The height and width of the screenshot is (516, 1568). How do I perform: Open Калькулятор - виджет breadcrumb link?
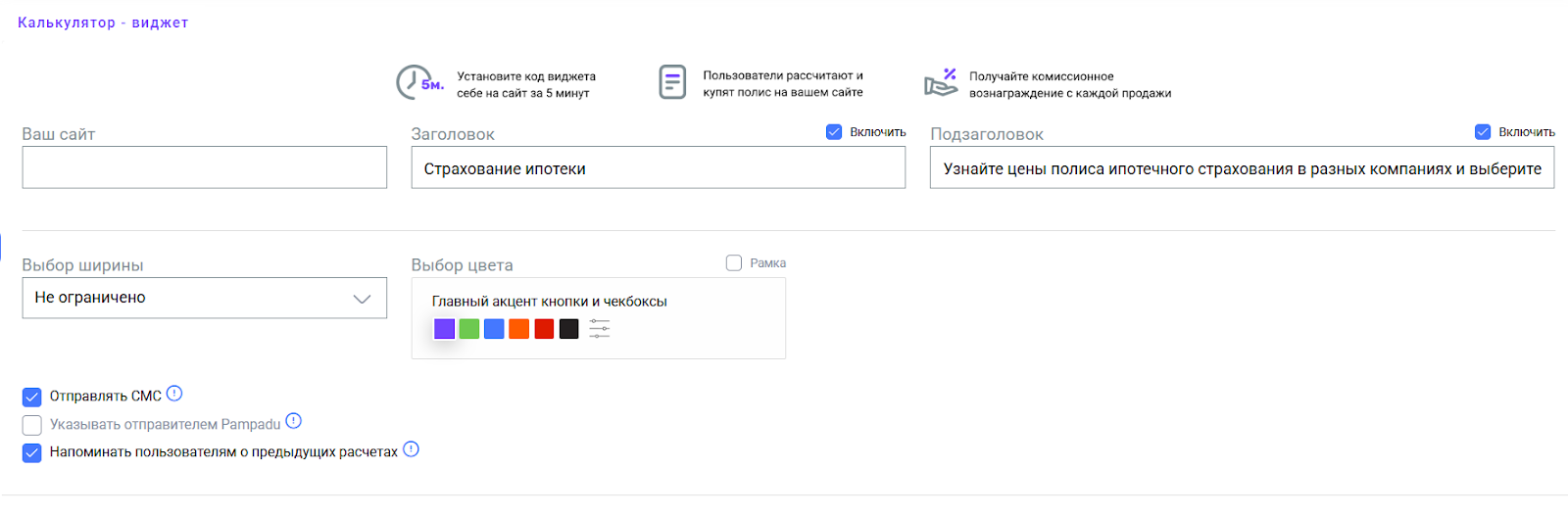103,23
